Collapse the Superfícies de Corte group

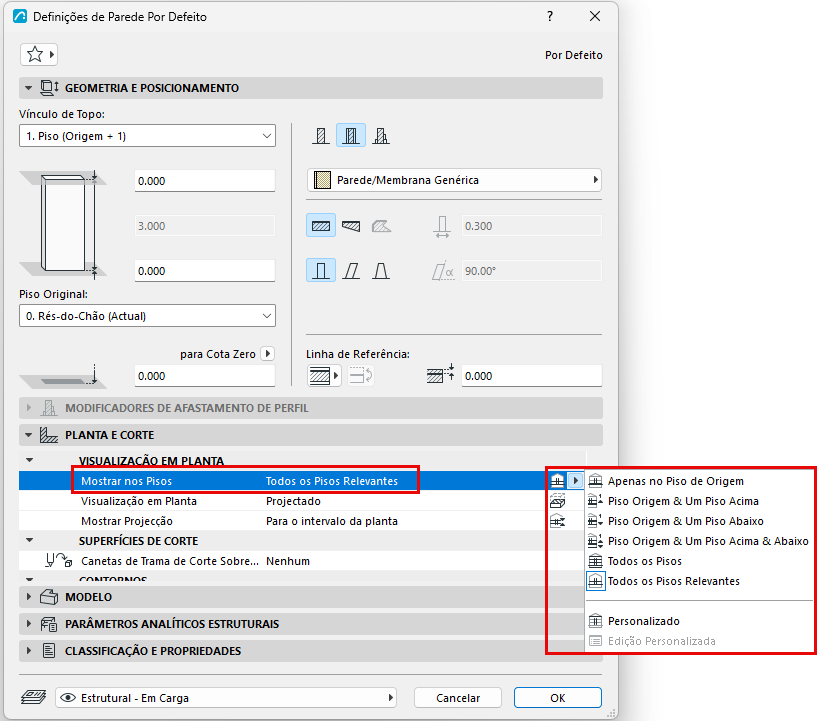(x=30, y=540)
